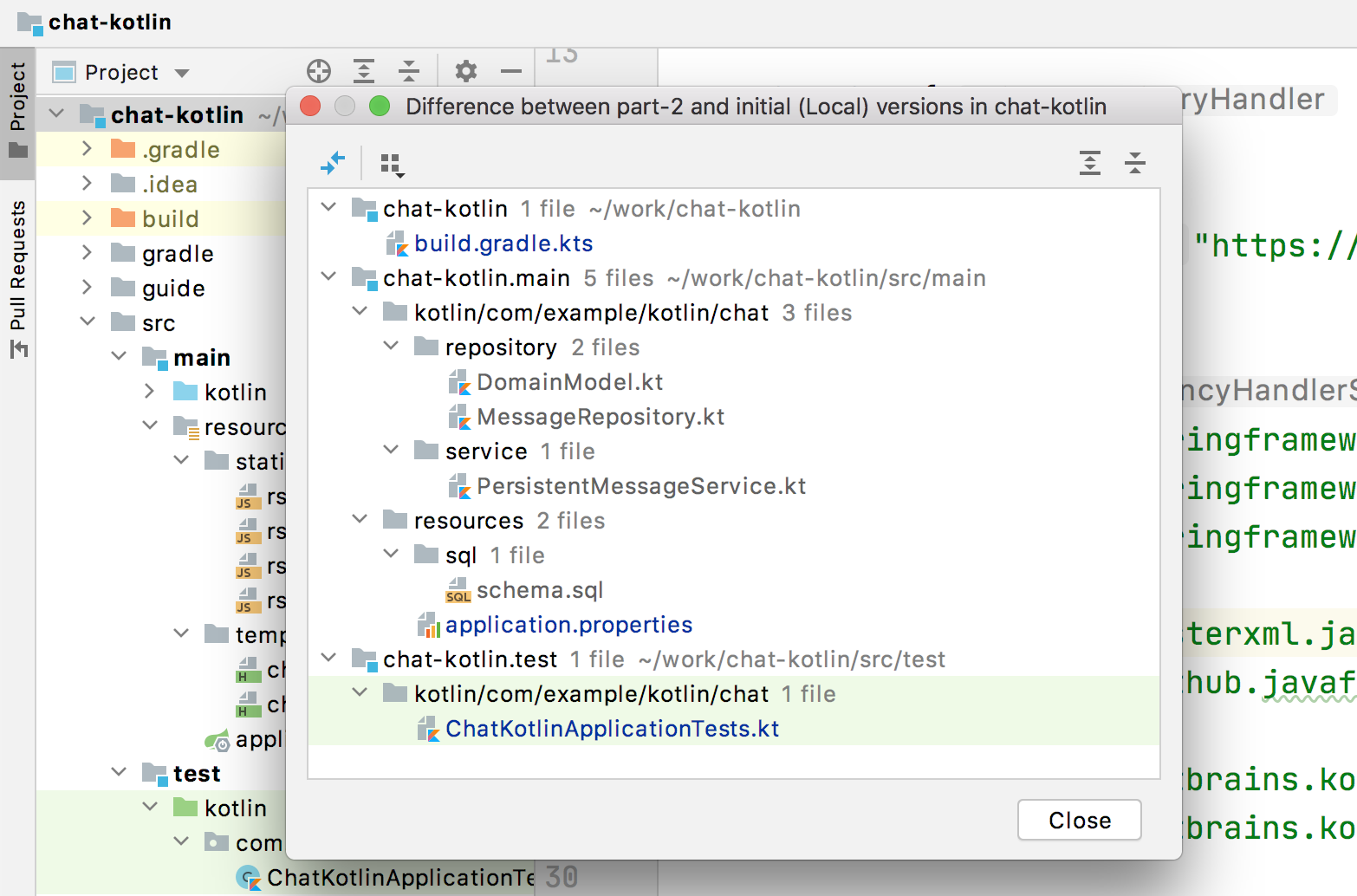Click the locate target icon in Project toolbar
1357x896 pixels.
(x=319, y=71)
